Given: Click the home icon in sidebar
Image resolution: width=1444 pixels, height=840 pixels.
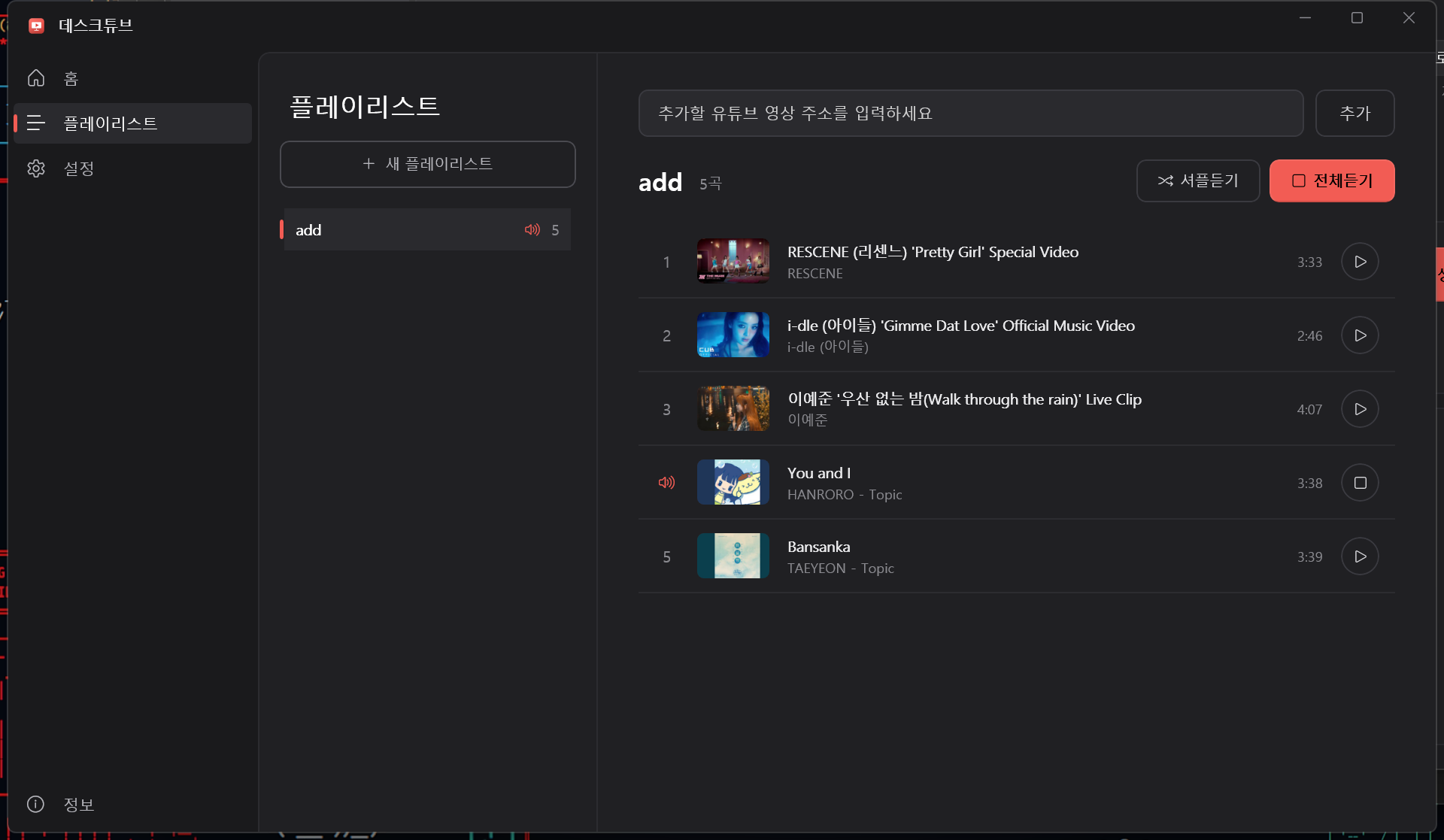Looking at the screenshot, I should pyautogui.click(x=36, y=78).
